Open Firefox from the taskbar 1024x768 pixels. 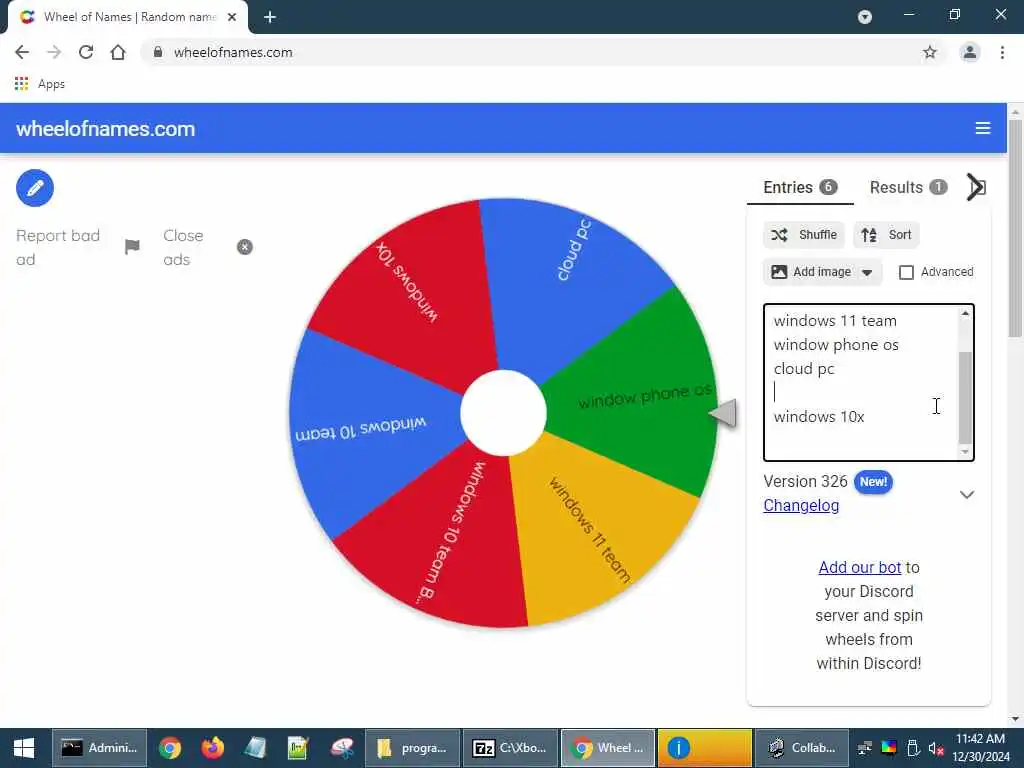212,748
